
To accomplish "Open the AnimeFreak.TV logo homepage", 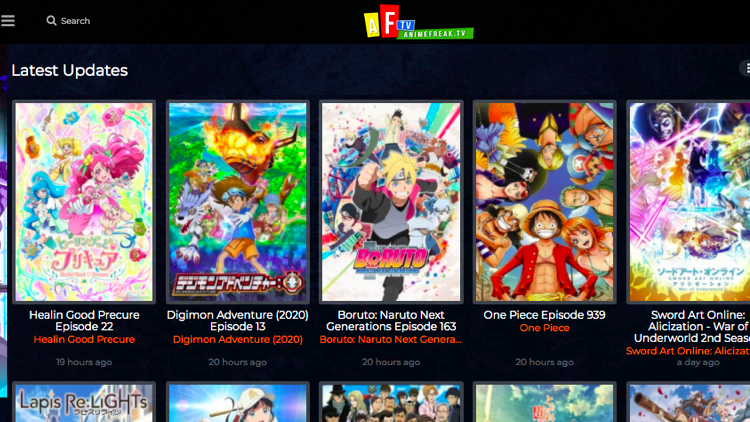I will tap(419, 22).
